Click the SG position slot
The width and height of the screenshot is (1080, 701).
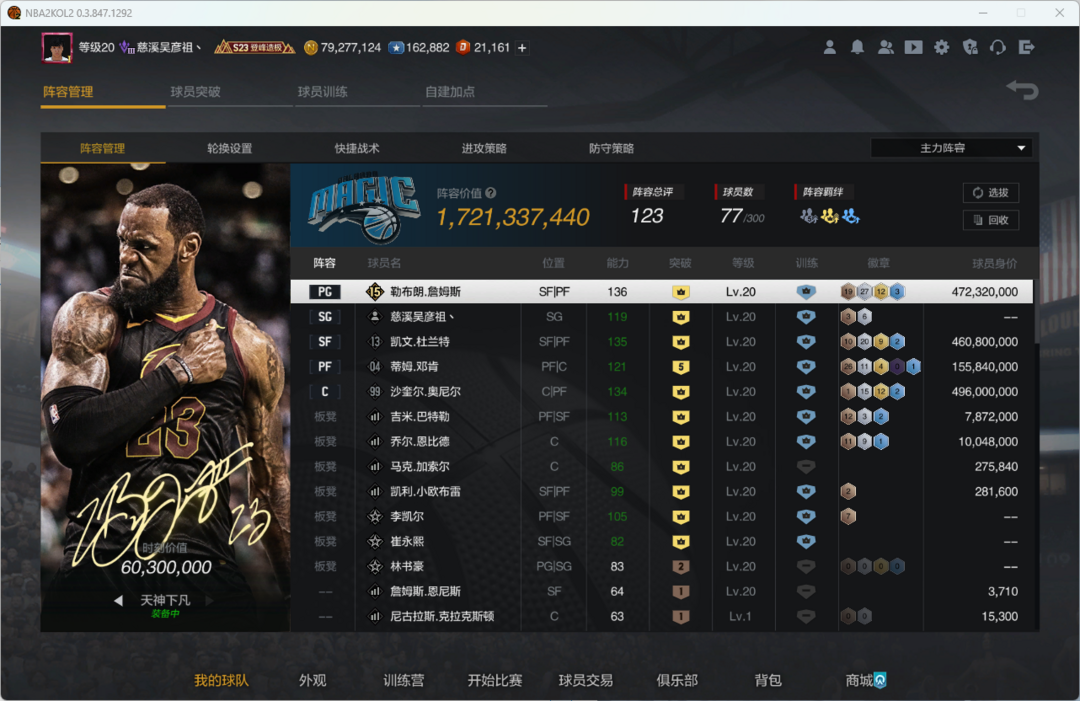click(324, 317)
